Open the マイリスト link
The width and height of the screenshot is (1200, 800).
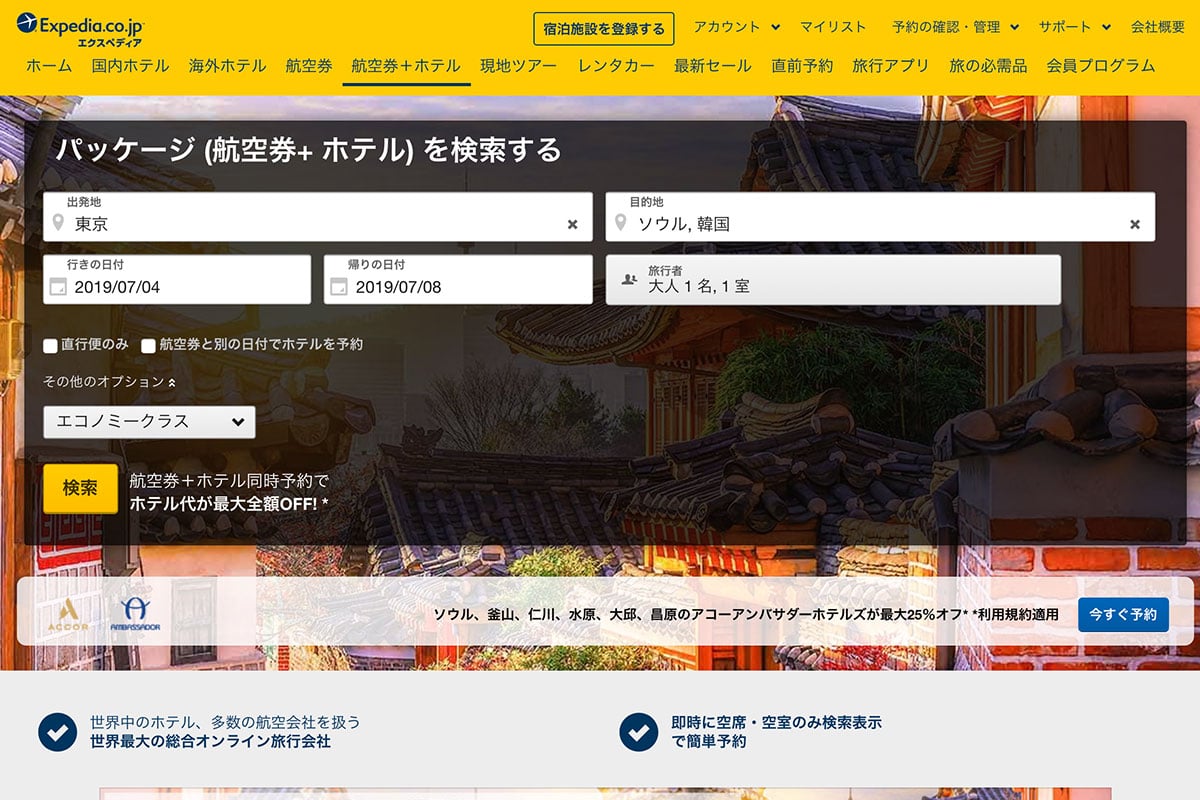coord(833,27)
